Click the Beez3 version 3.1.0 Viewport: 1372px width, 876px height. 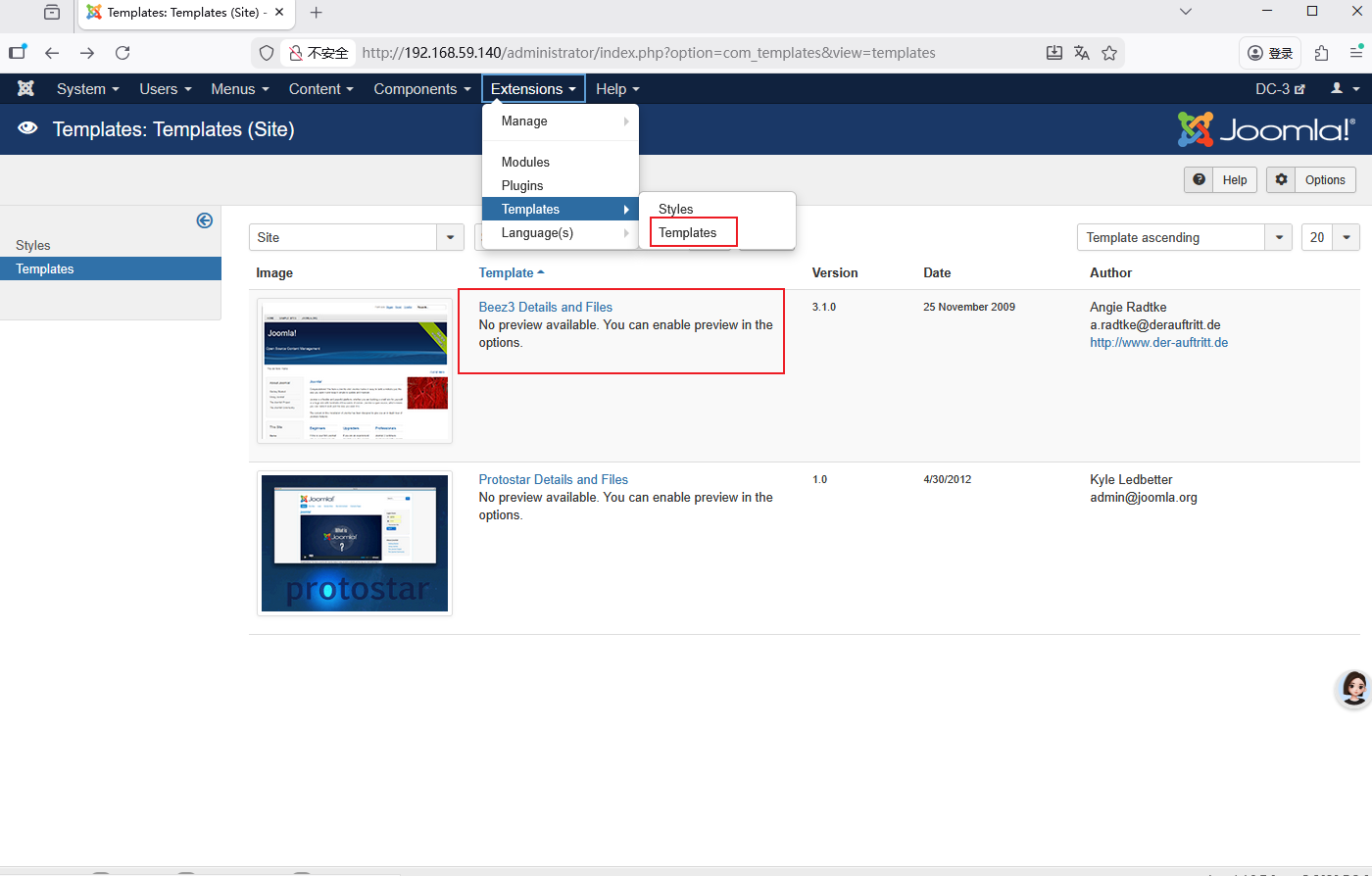tap(826, 308)
